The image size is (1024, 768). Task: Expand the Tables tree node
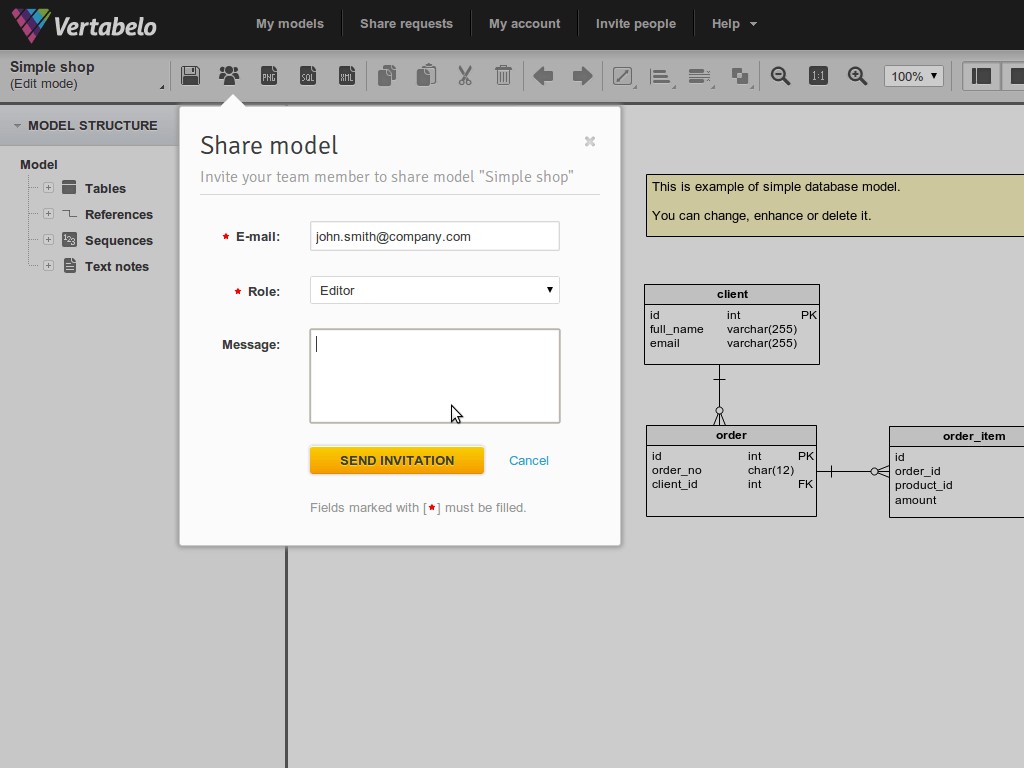click(x=48, y=188)
